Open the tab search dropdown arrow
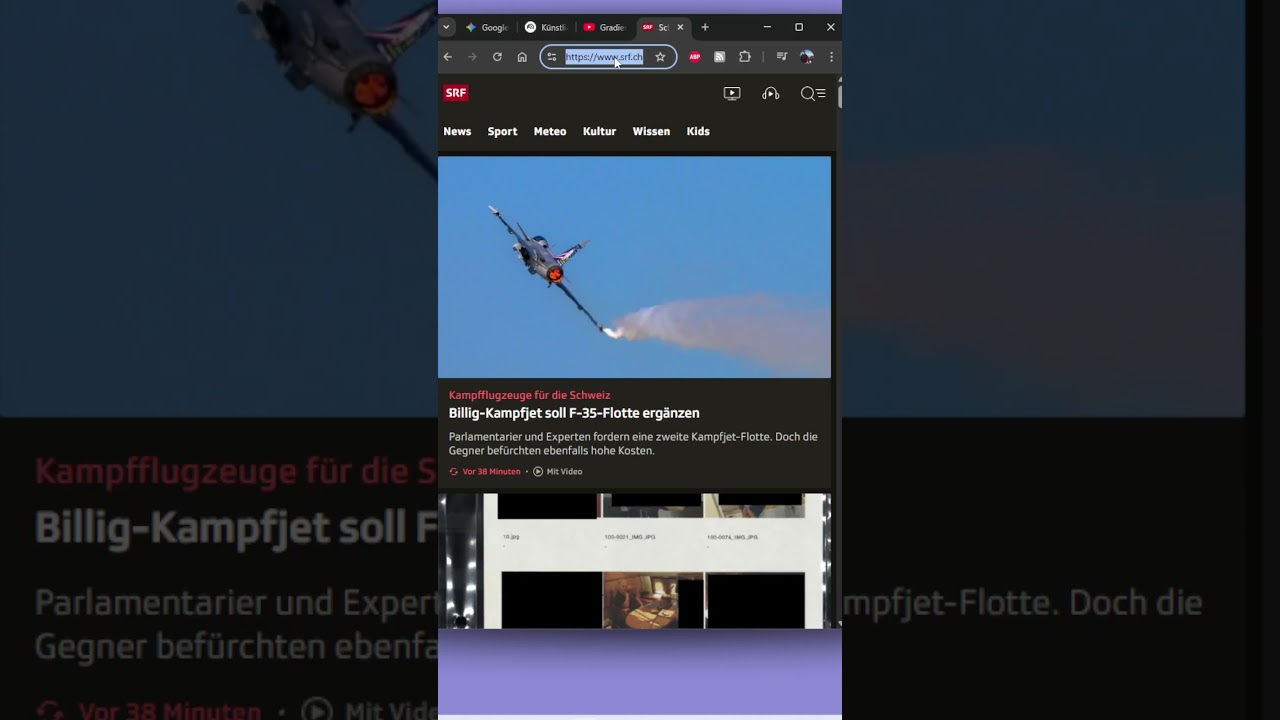Viewport: 1280px width, 720px height. (446, 27)
